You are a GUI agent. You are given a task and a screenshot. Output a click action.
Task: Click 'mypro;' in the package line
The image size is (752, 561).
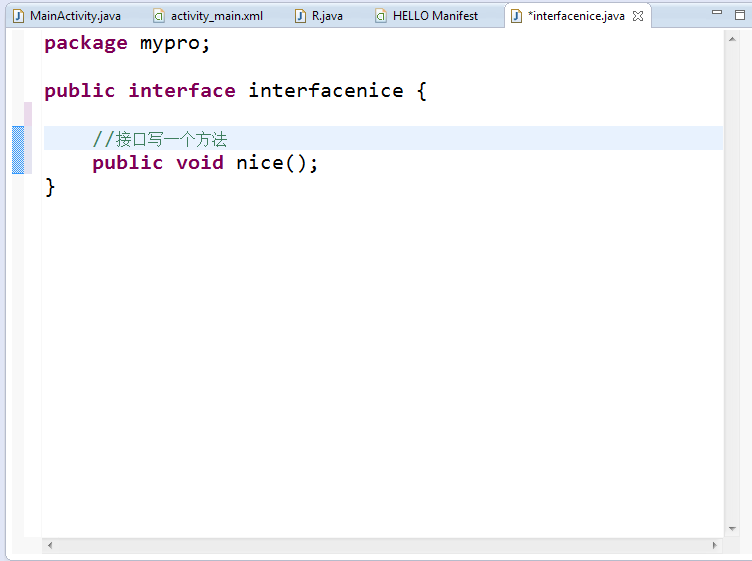coord(175,44)
